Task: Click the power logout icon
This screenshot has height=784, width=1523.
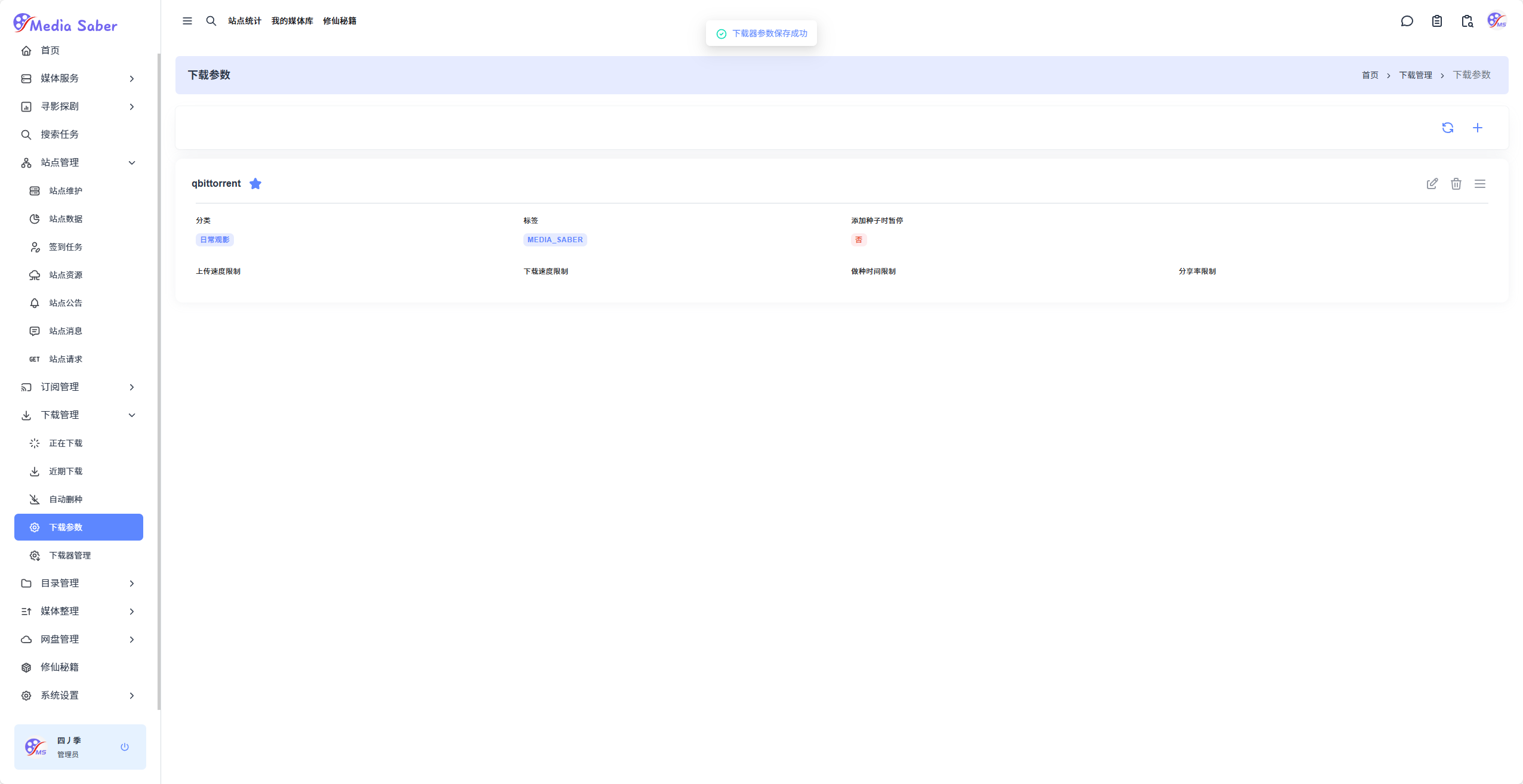Action: pyautogui.click(x=125, y=747)
